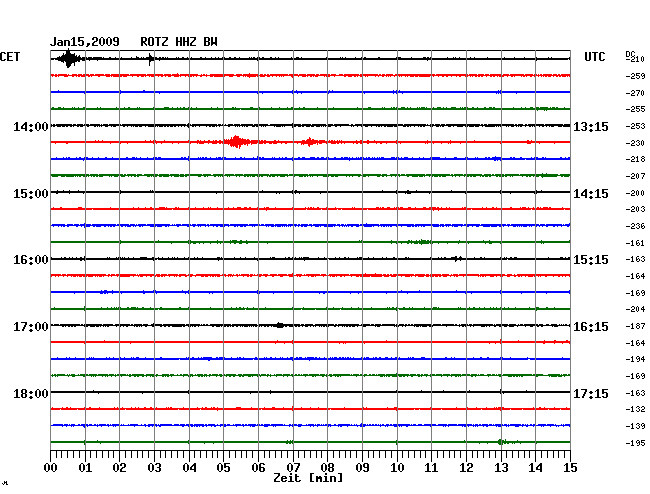Click the DC offset value -195
Screen dimensions: 650x494
[635, 443]
